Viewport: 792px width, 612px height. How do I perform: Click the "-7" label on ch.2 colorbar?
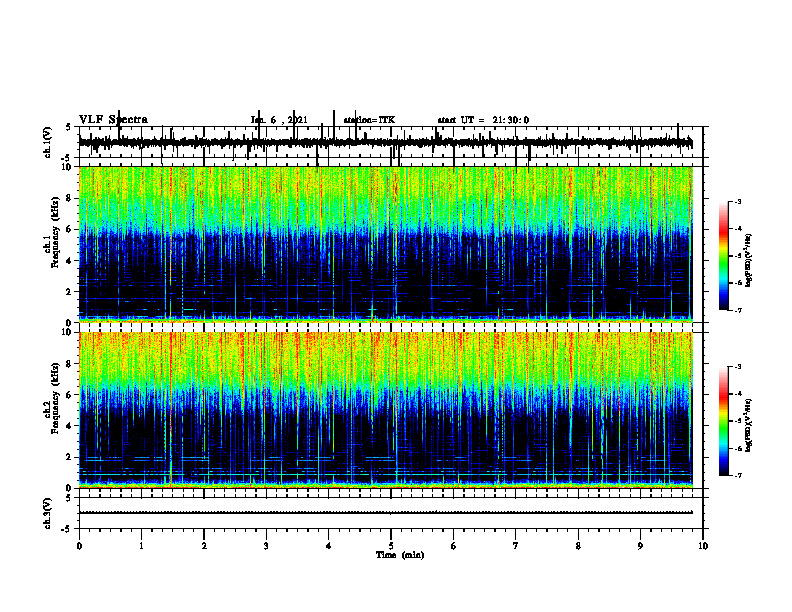738,475
